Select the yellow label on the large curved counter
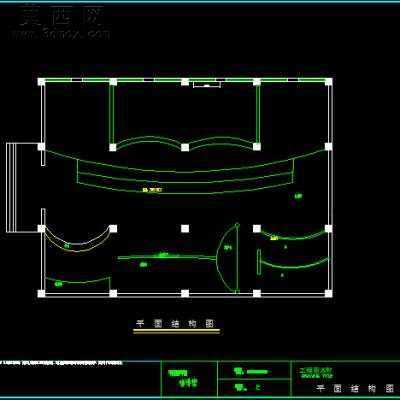 (152, 190)
